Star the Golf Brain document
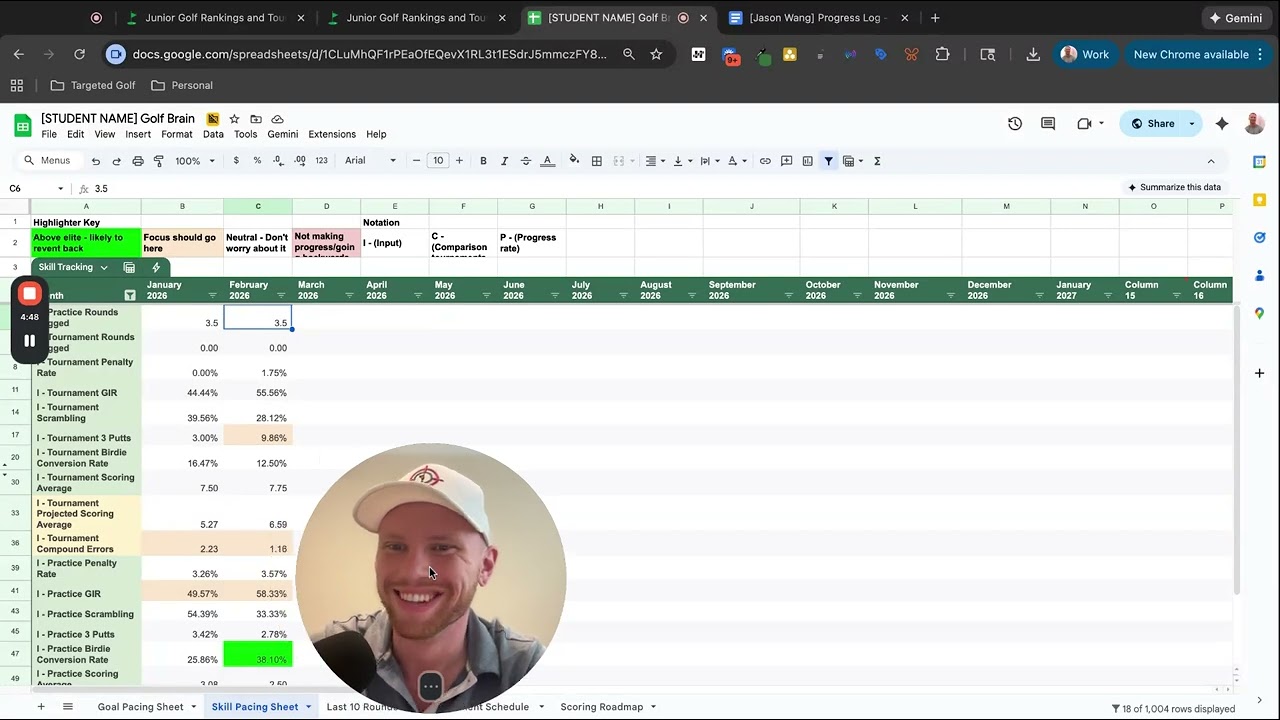Screen dimensions: 1280x720 [x=234, y=119]
